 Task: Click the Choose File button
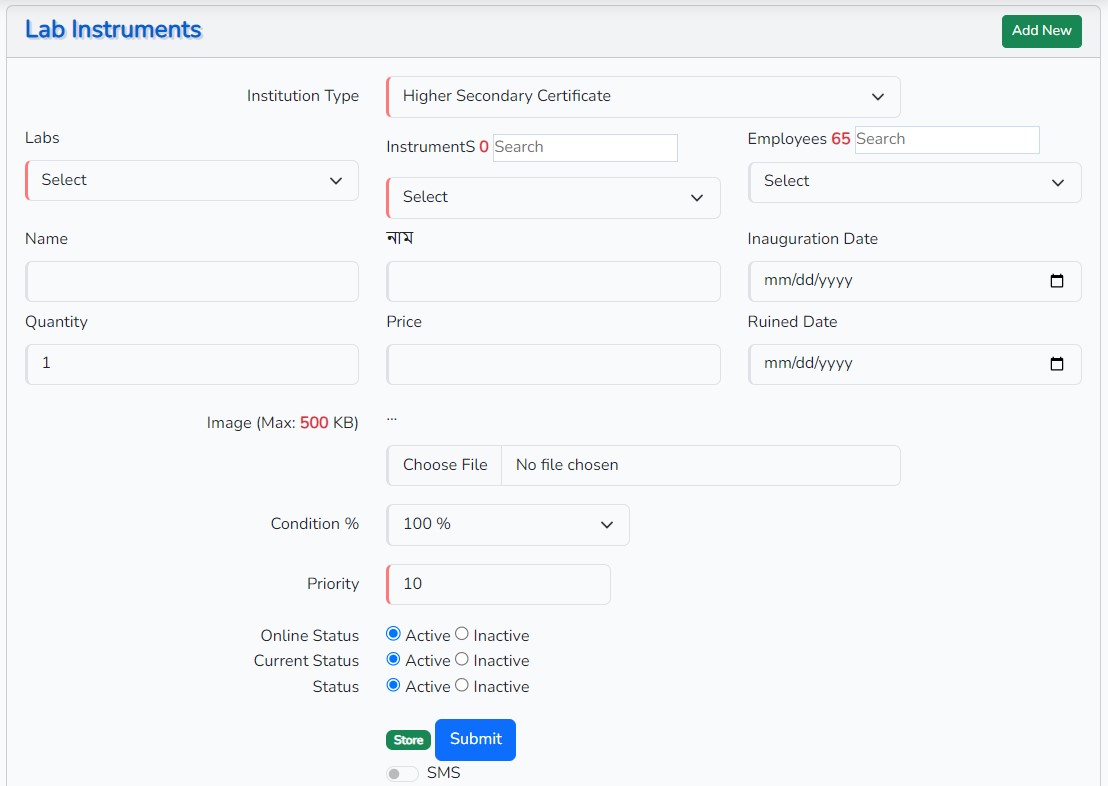pos(445,465)
